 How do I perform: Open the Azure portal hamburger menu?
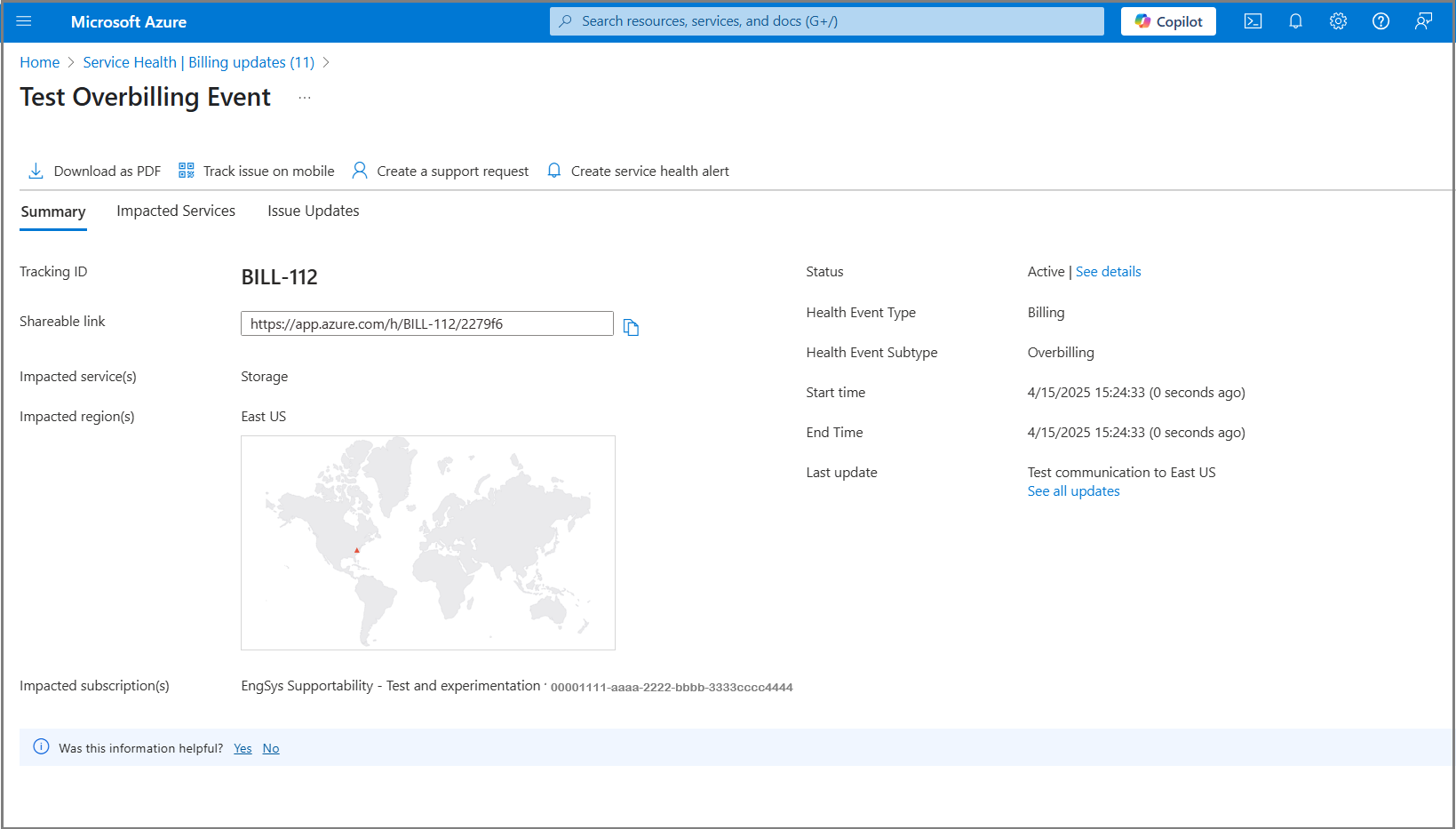(x=24, y=21)
